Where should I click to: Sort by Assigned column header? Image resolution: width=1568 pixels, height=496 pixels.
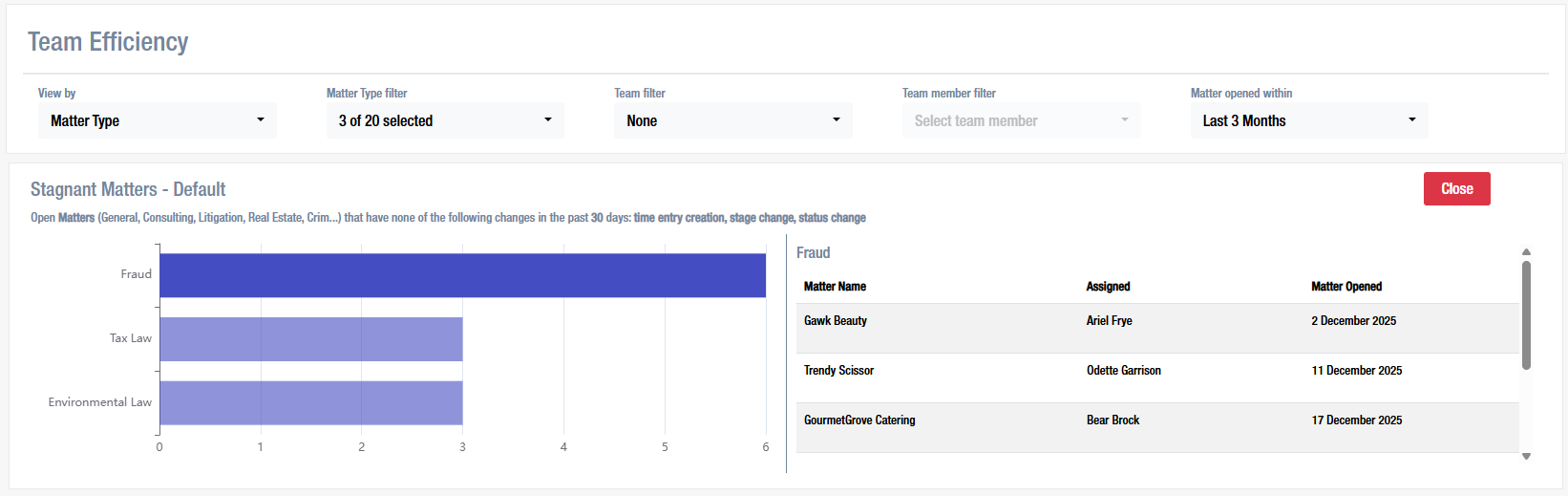pyautogui.click(x=1108, y=287)
